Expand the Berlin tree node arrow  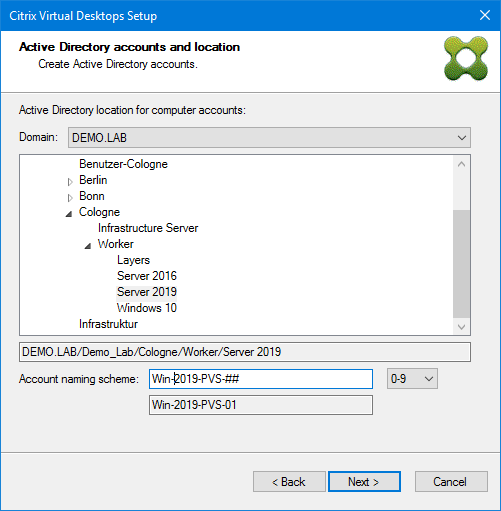[x=70, y=182]
